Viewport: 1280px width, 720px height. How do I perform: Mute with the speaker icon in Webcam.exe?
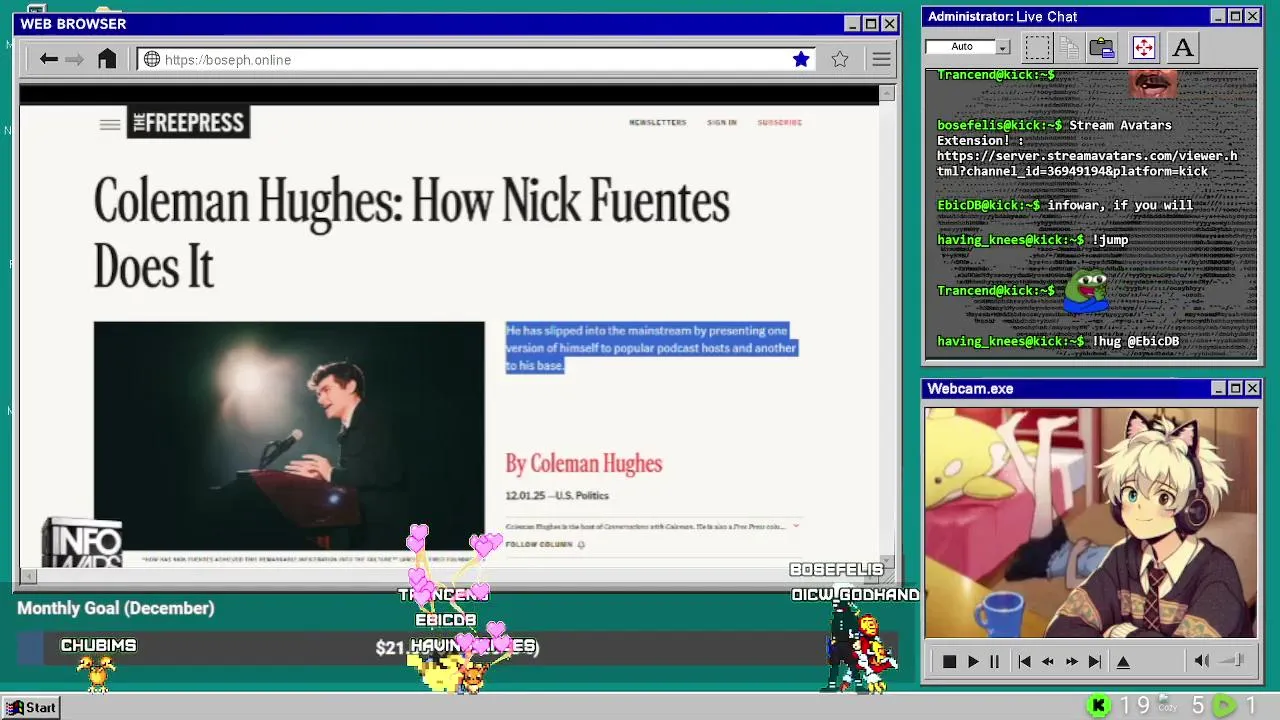(x=1202, y=660)
